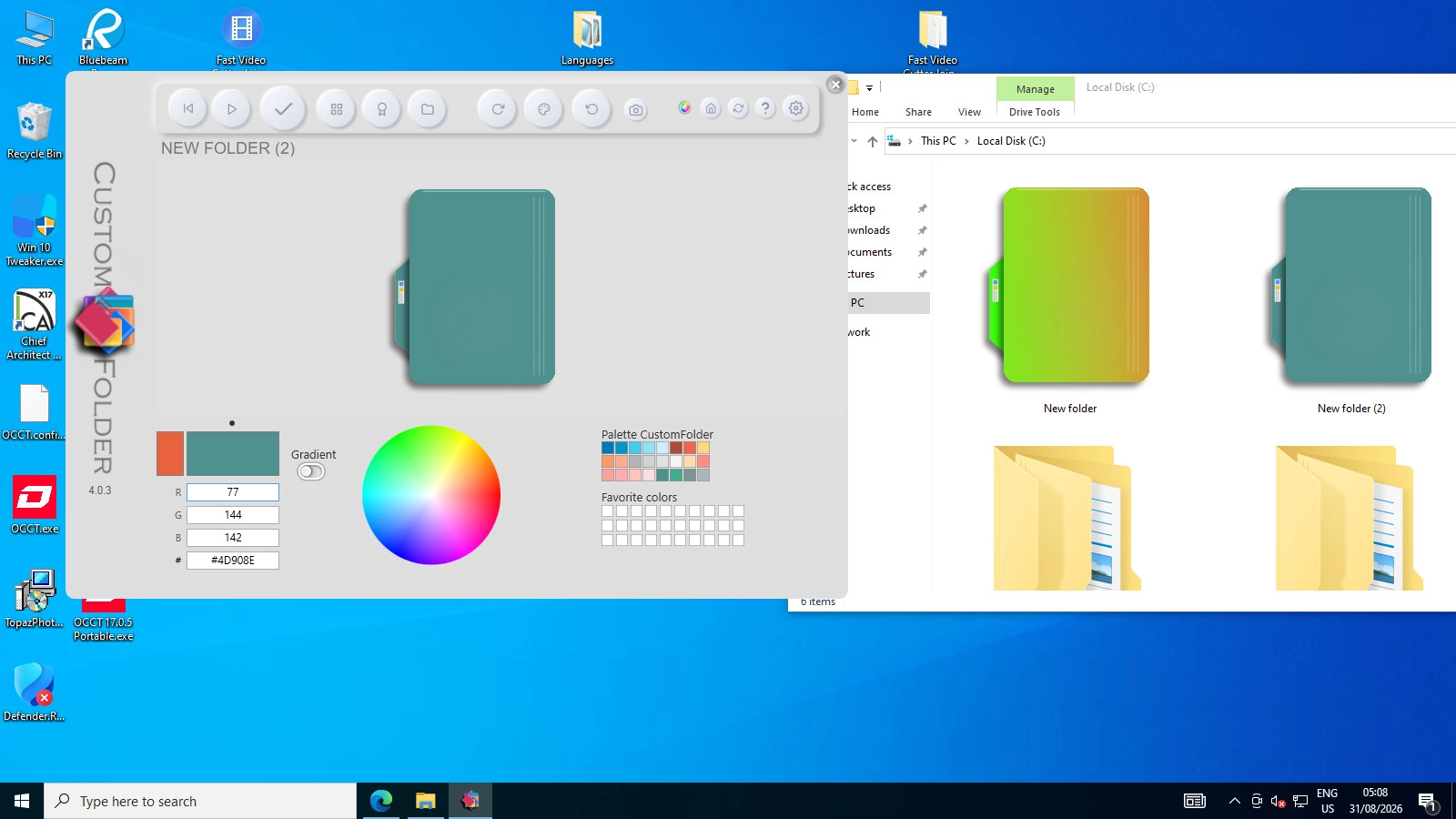Select the large teal preview swatch
Image resolution: width=1456 pixels, height=819 pixels.
(x=233, y=453)
